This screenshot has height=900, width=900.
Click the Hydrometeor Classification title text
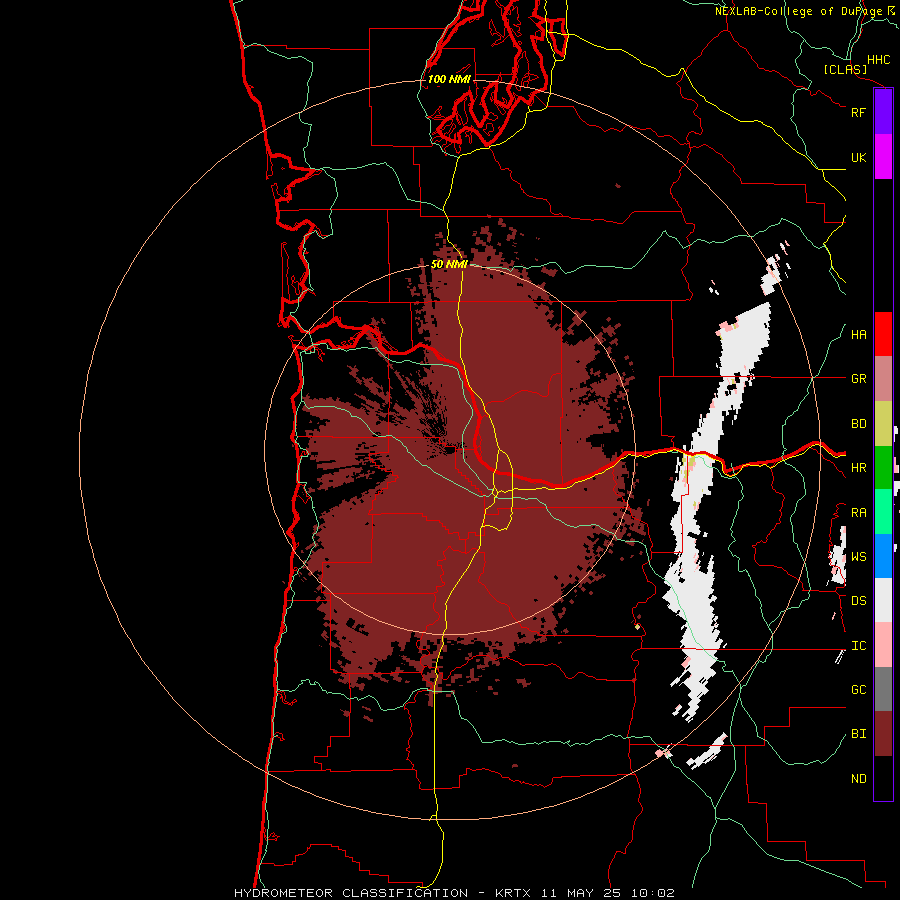(351, 893)
